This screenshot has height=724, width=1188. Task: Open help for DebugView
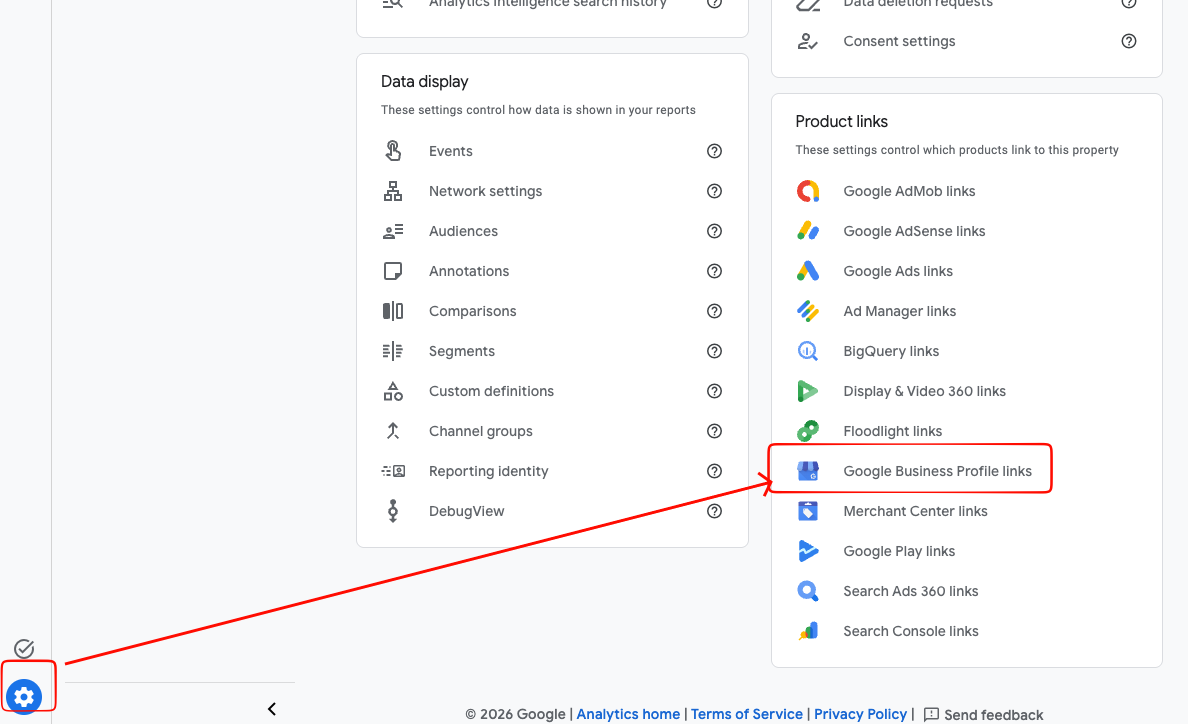tap(714, 511)
